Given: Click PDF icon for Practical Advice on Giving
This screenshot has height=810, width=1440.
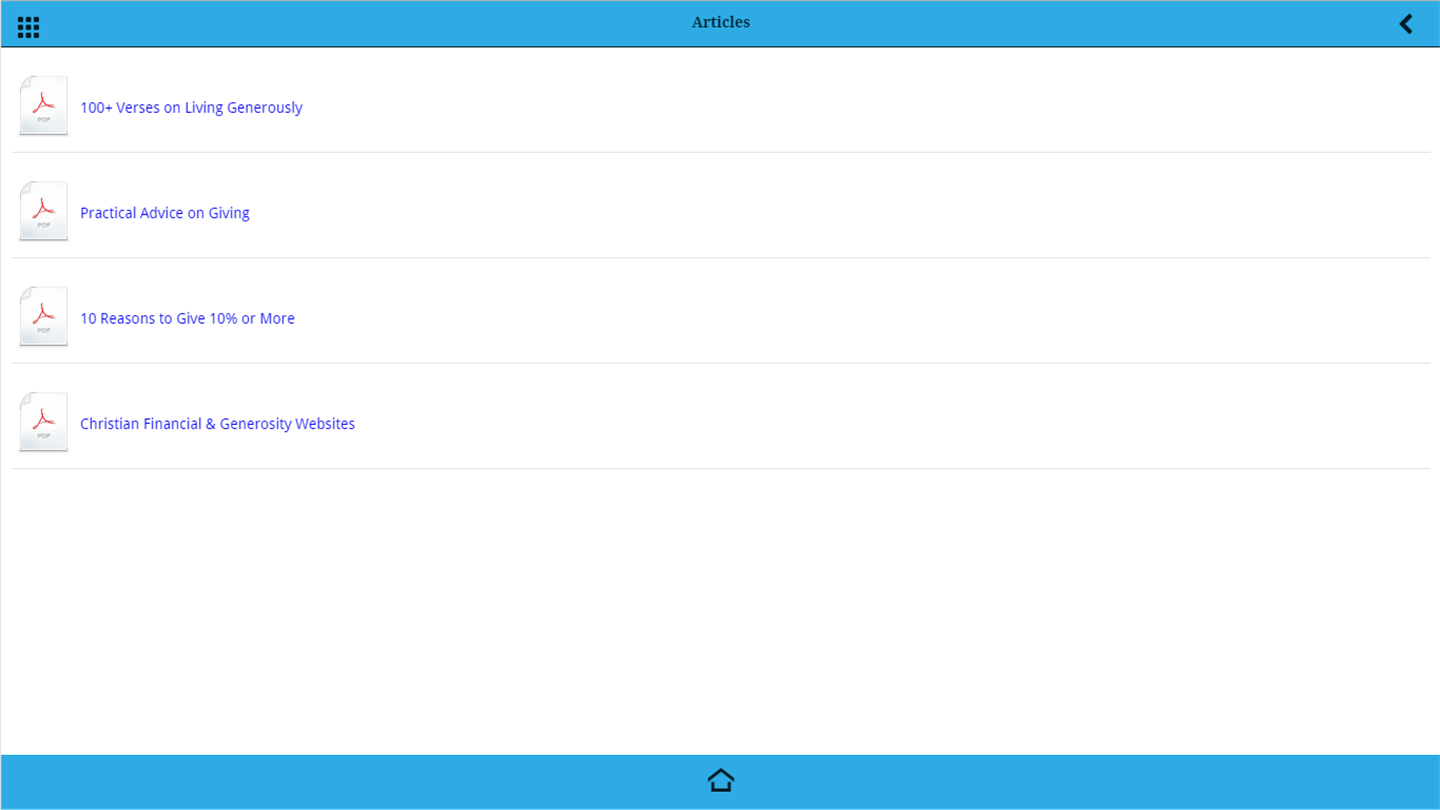Looking at the screenshot, I should [44, 211].
